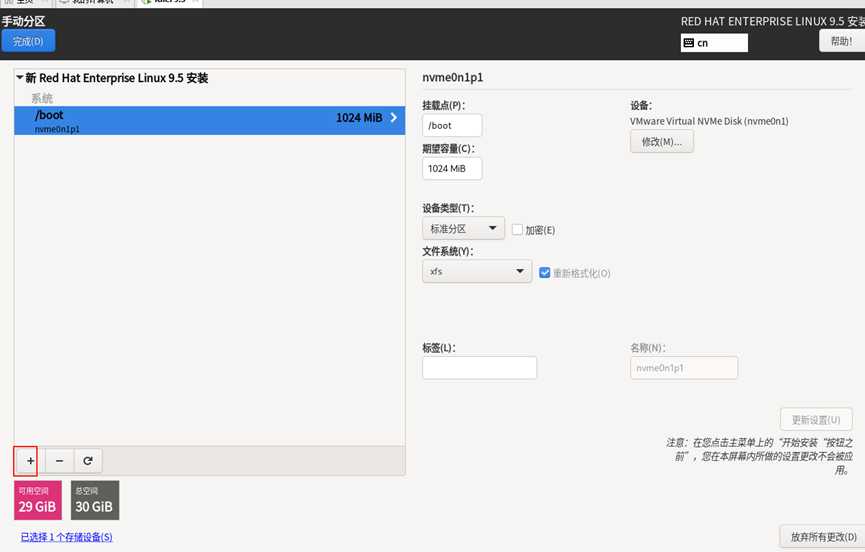Open the 设备类型 标准分区 dropdown

pyautogui.click(x=463, y=228)
